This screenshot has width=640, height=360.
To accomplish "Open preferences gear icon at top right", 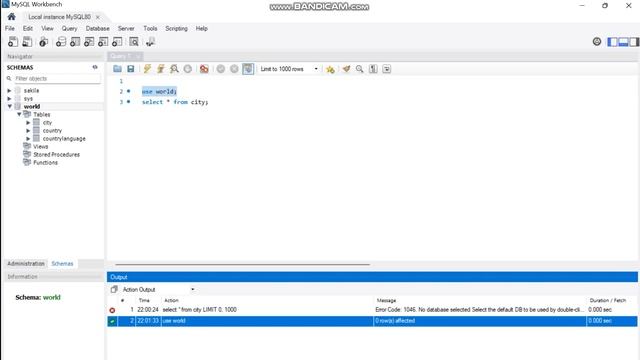I will click(597, 41).
